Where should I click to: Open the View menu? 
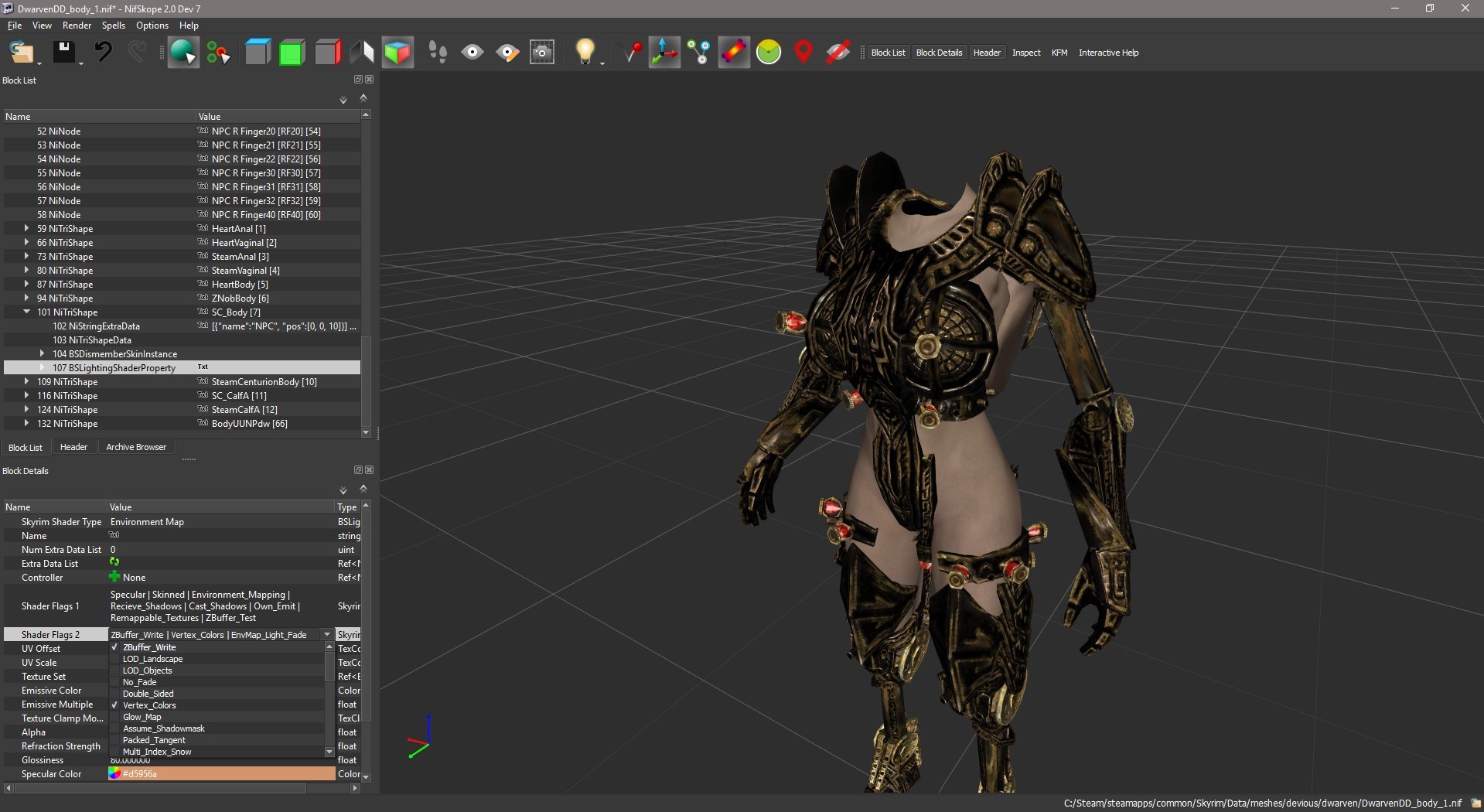click(42, 26)
